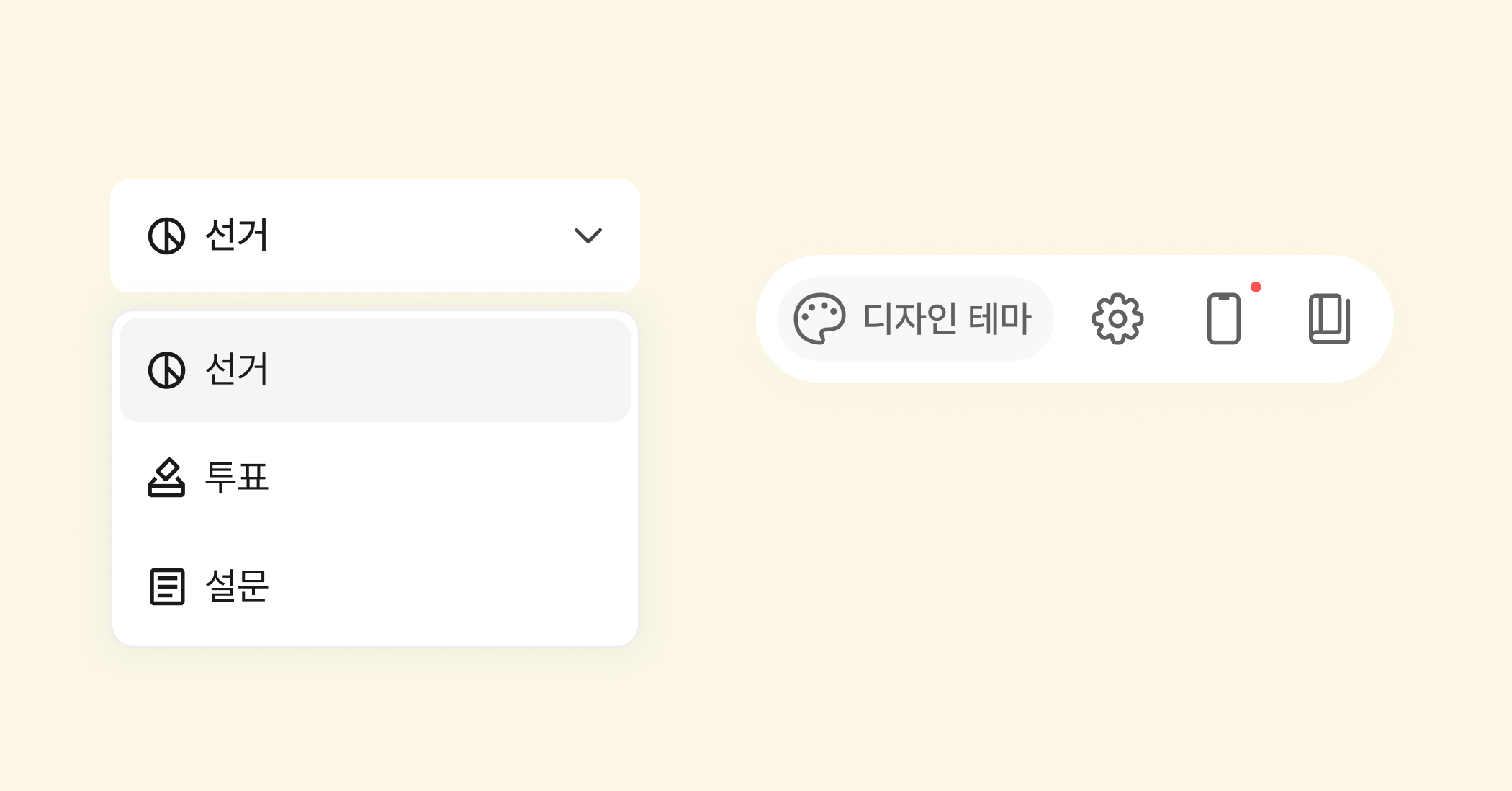This screenshot has width=1512, height=791.
Task: Click the pie icon beside the highlighted 선거 option
Action: [166, 370]
